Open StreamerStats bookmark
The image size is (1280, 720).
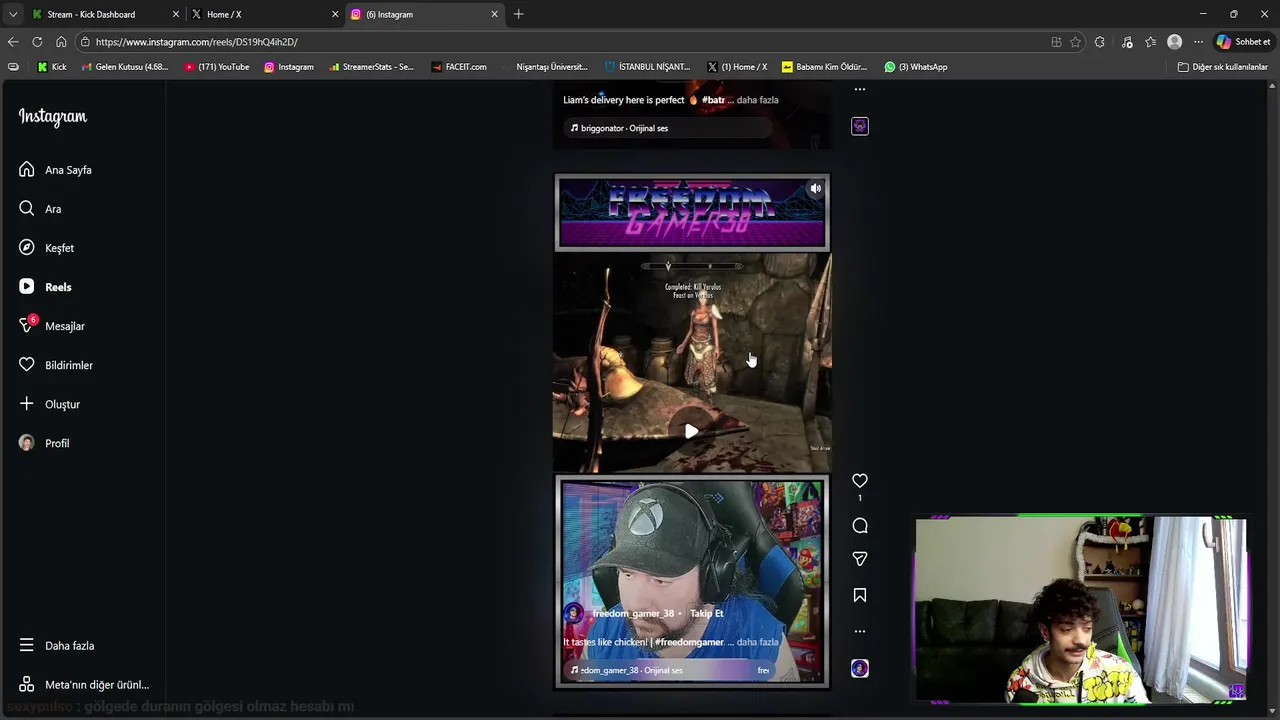click(x=371, y=67)
